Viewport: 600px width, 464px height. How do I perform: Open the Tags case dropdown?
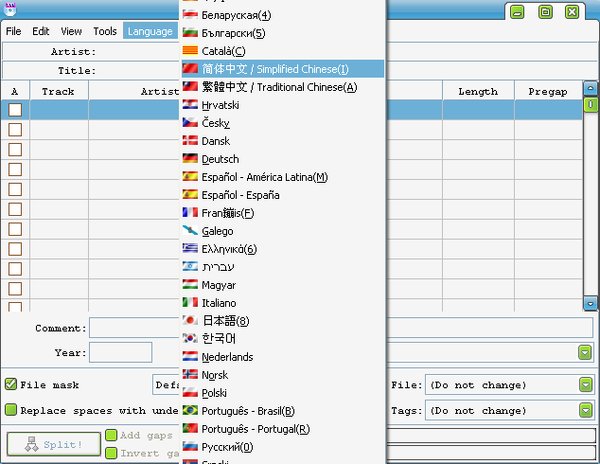click(586, 410)
